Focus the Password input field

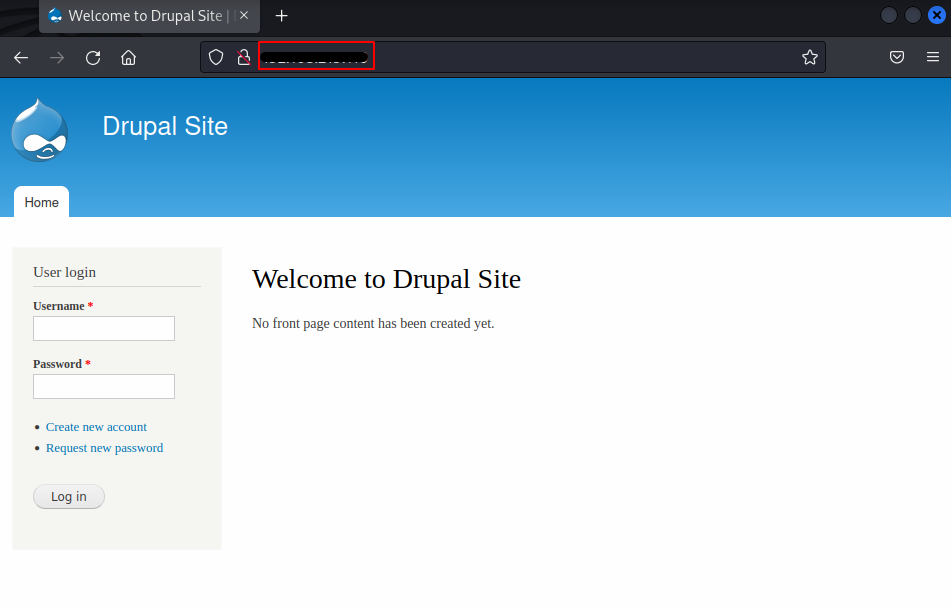pyautogui.click(x=104, y=386)
